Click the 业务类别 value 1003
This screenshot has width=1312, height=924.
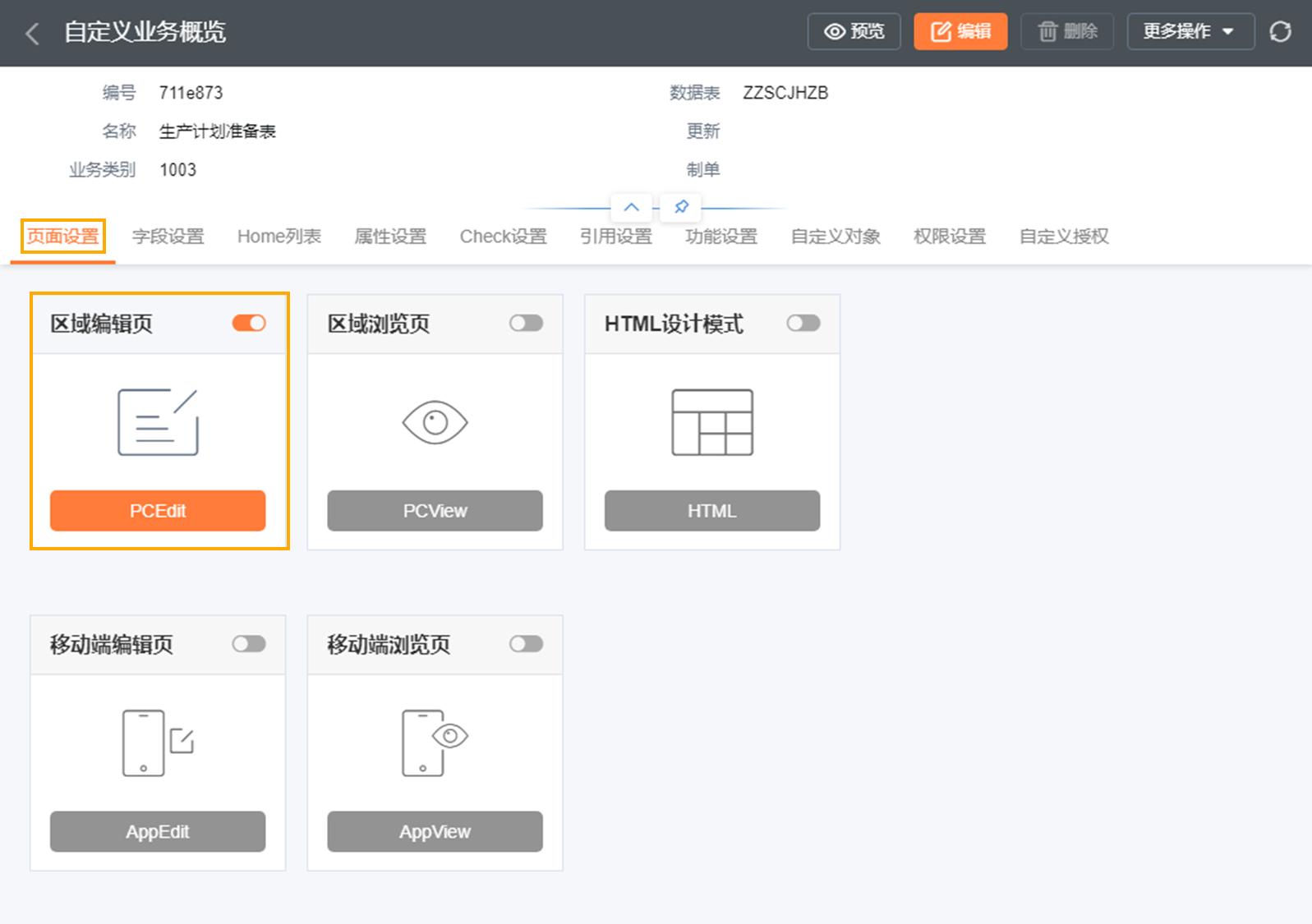[178, 170]
